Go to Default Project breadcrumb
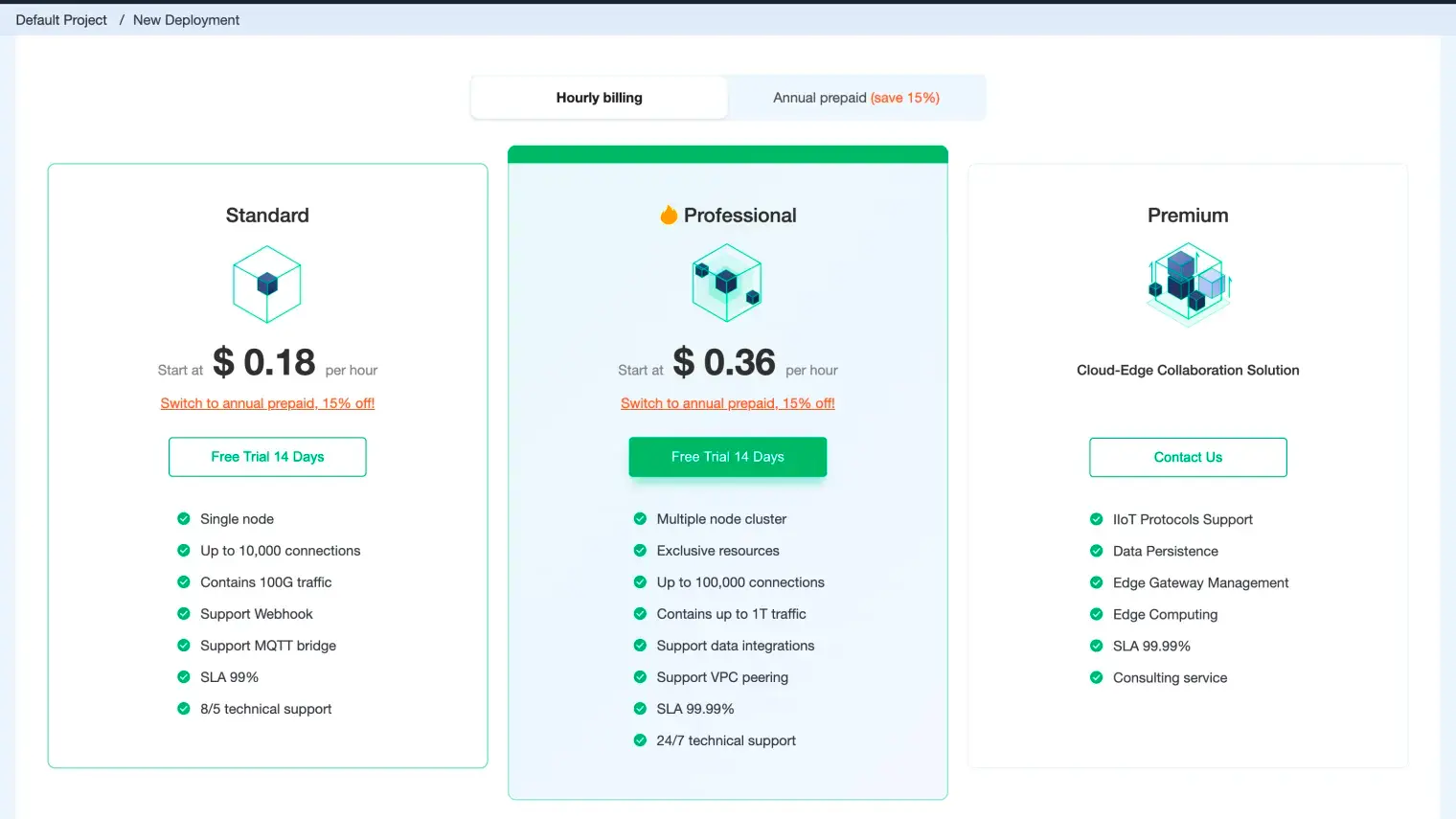 pyautogui.click(x=61, y=20)
